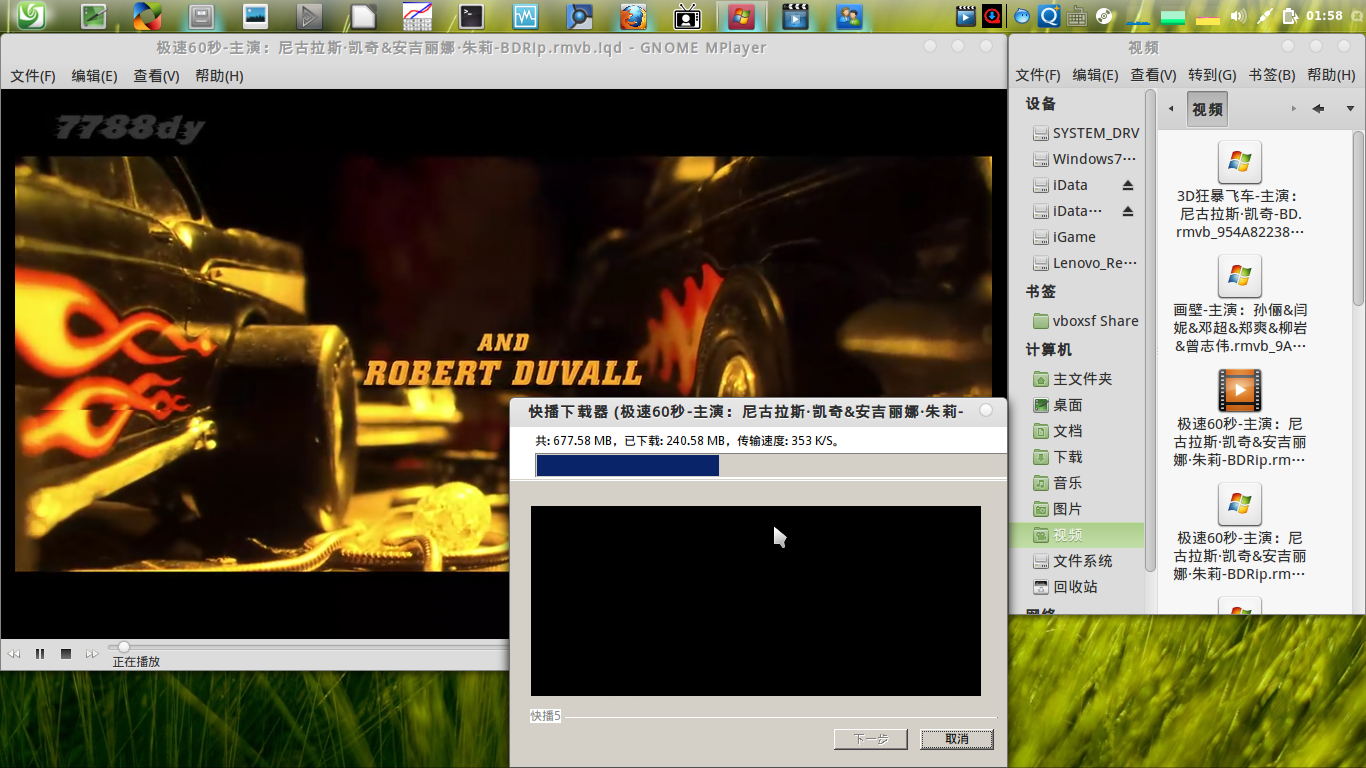Viewport: 1366px width, 768px height.
Task: Click 取消 button in download dialog
Action: 957,739
